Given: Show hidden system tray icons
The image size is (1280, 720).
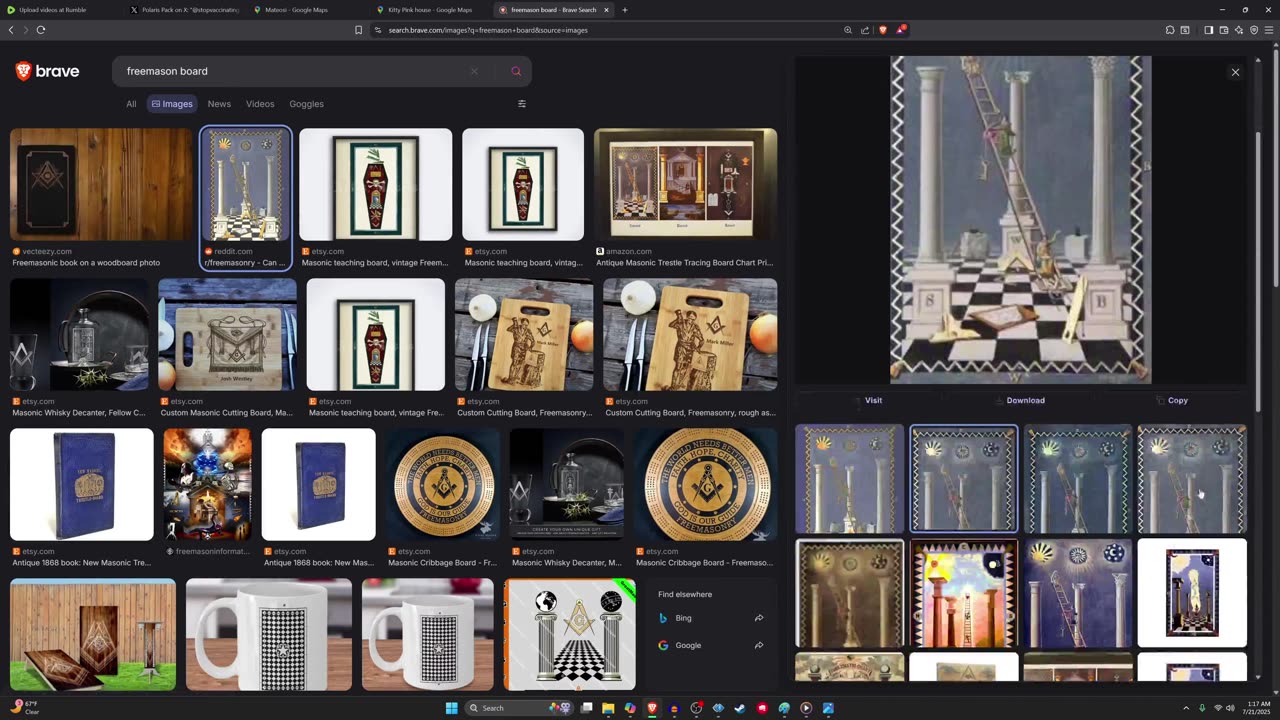Looking at the screenshot, I should click(1186, 708).
